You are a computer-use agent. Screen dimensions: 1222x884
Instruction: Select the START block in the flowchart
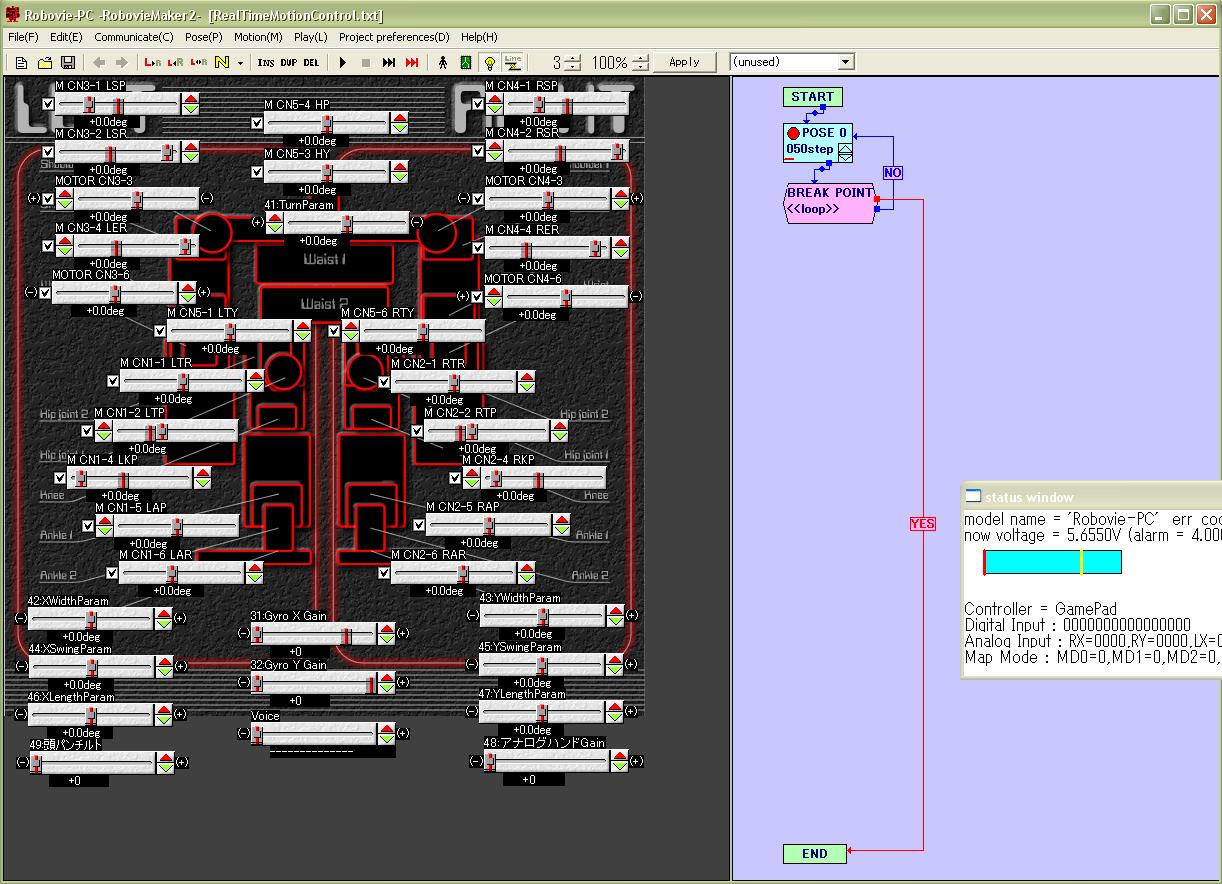[812, 96]
